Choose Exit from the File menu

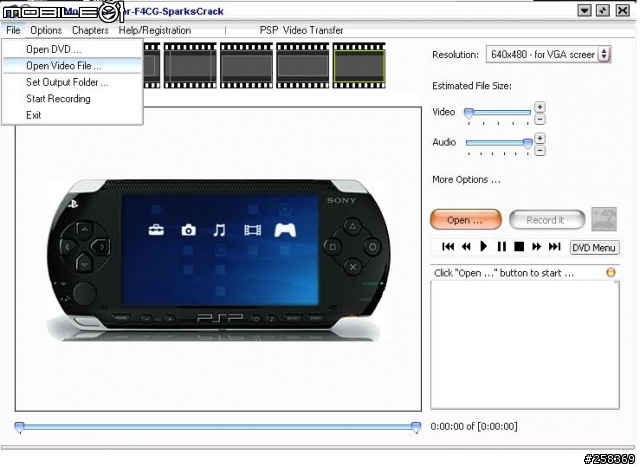72,115
